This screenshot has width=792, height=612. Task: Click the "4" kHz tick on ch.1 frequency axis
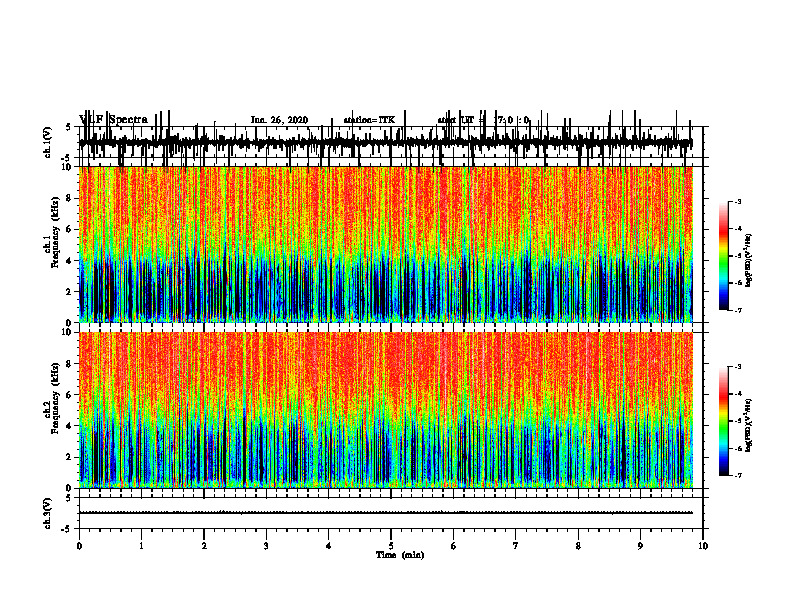(x=69, y=261)
